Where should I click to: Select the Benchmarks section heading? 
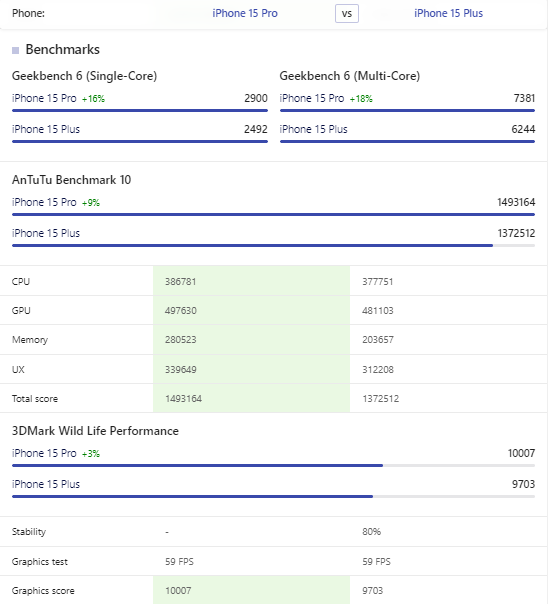pos(62,50)
